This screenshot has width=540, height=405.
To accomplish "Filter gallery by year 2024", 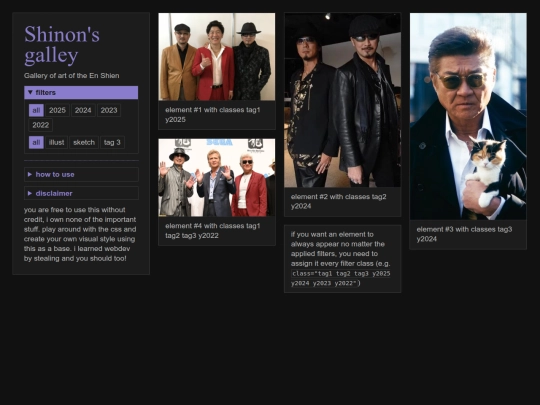I will (x=83, y=111).
